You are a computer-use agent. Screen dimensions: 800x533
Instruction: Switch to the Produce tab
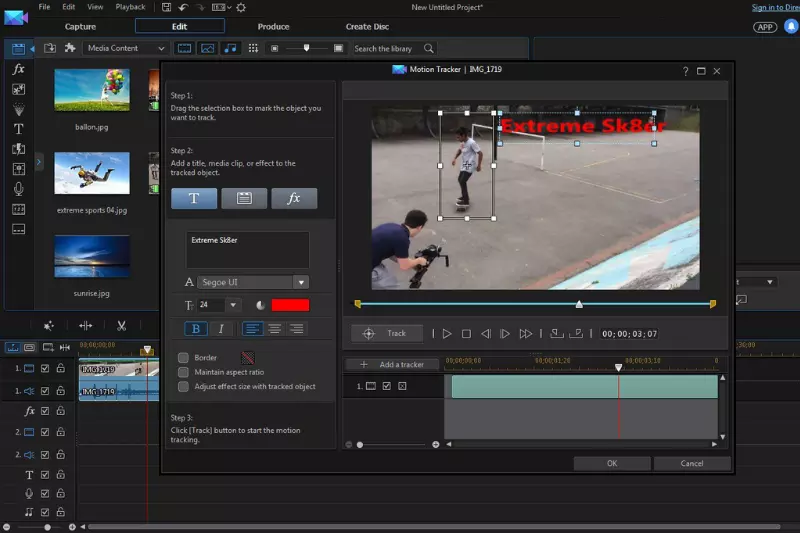tap(273, 27)
